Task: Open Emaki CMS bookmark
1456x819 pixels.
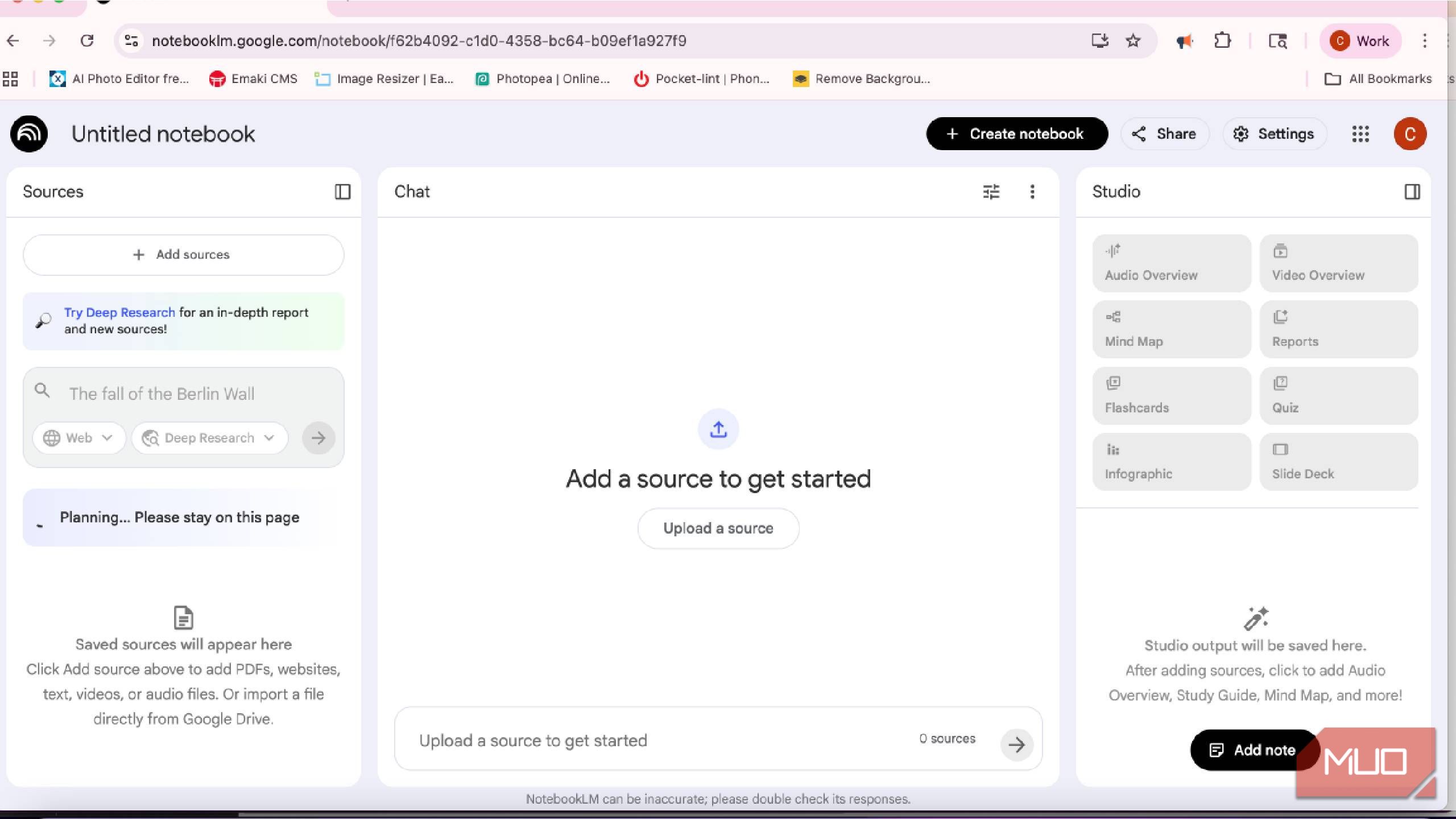Action: pyautogui.click(x=253, y=78)
